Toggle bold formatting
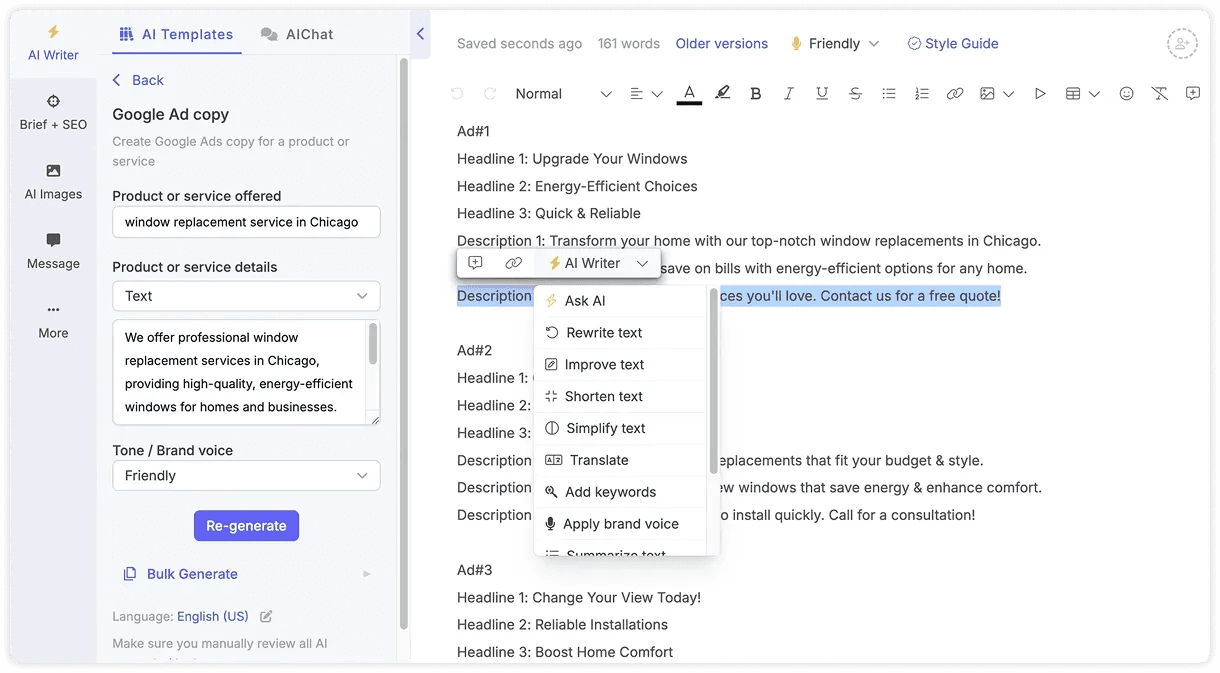The width and height of the screenshot is (1220, 673). 756,94
